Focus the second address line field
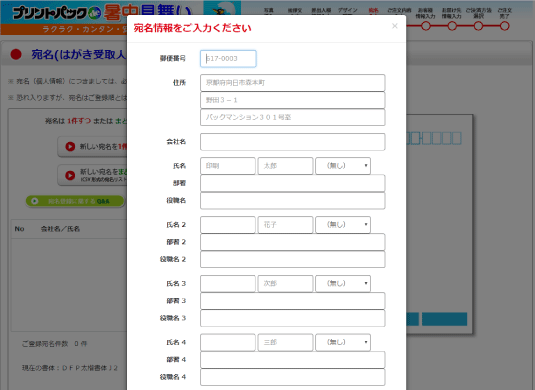The width and height of the screenshot is (535, 390). coord(293,100)
